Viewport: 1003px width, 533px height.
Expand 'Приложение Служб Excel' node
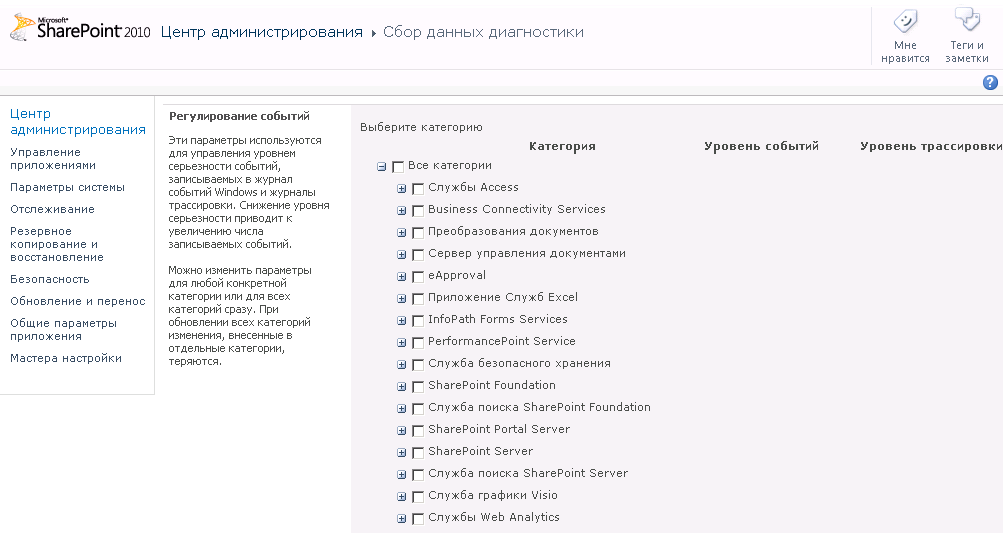point(402,299)
